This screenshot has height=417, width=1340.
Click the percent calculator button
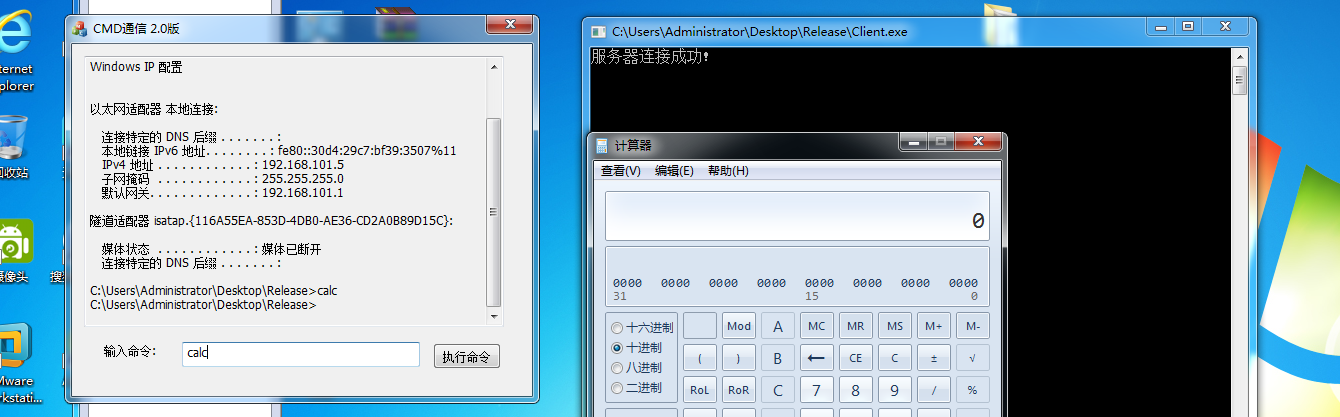(x=972, y=390)
